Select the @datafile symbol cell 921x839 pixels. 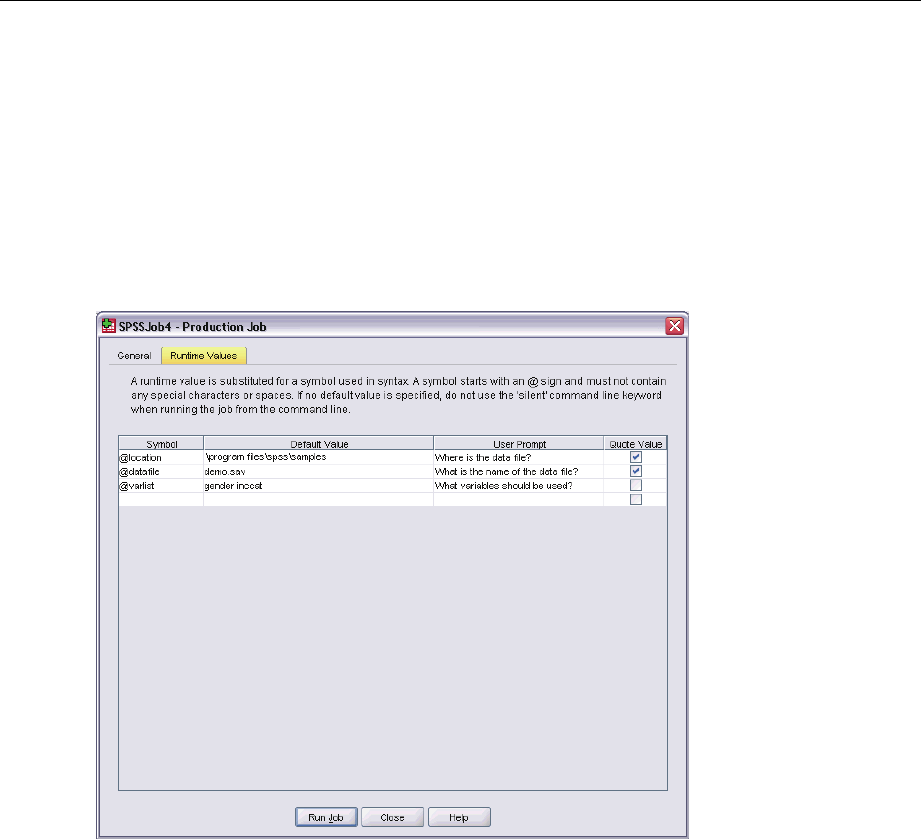[161, 471]
